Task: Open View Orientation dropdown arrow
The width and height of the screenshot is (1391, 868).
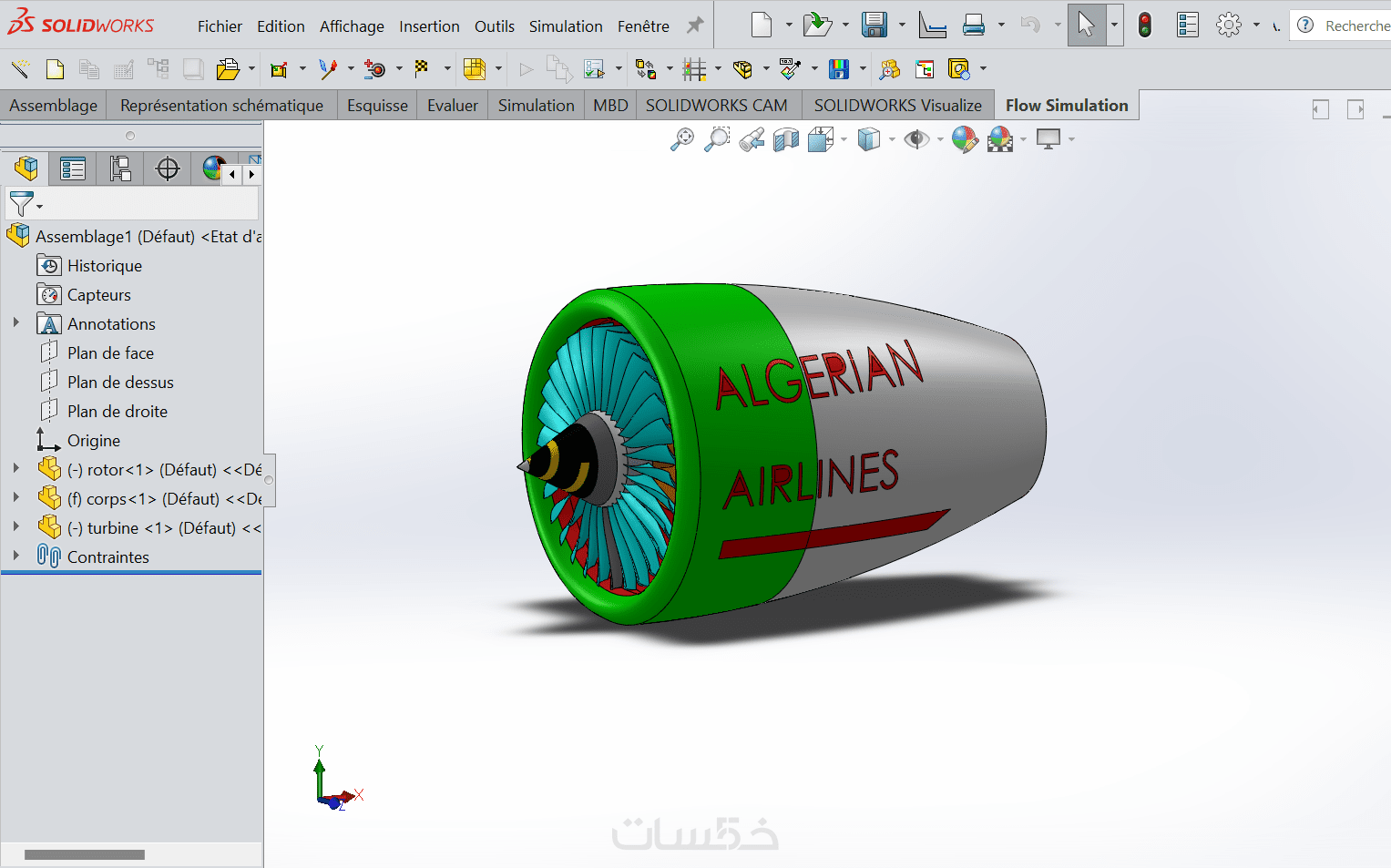Action: (x=844, y=139)
